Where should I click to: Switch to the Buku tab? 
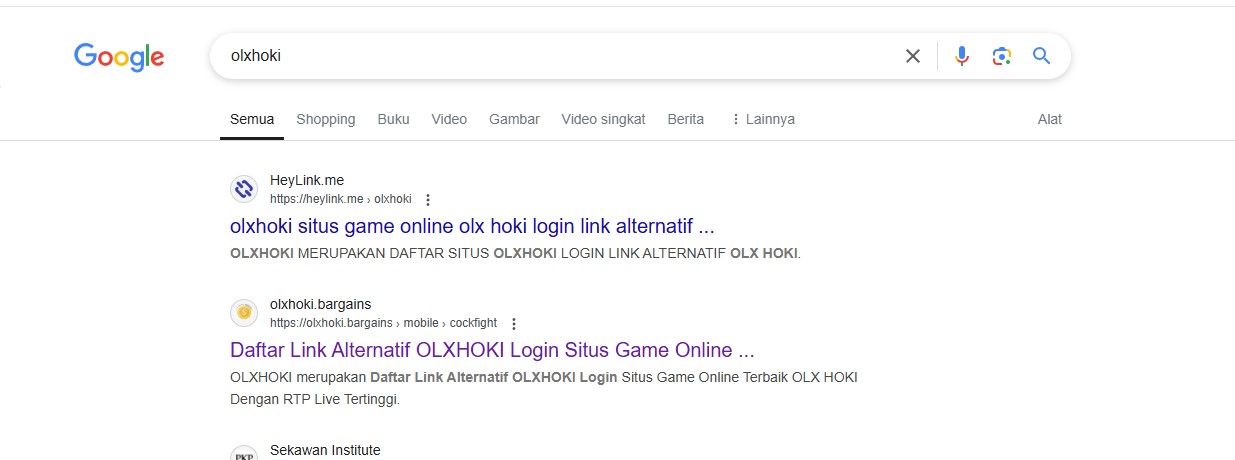tap(394, 119)
